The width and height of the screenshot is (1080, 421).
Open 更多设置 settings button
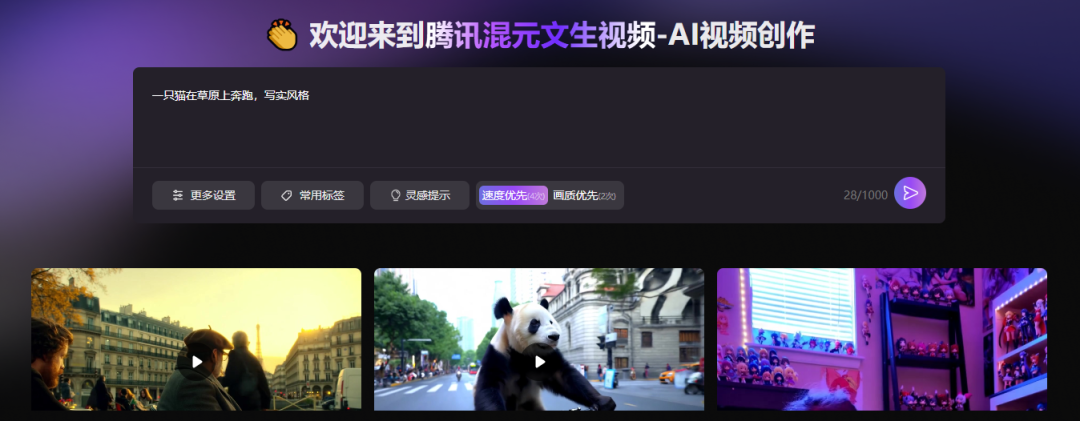point(203,196)
